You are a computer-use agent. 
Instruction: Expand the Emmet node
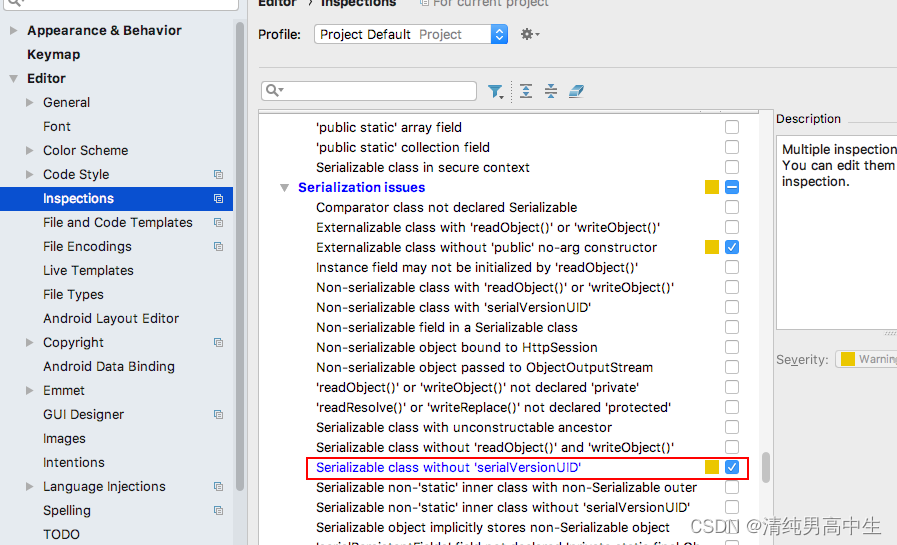click(30, 391)
